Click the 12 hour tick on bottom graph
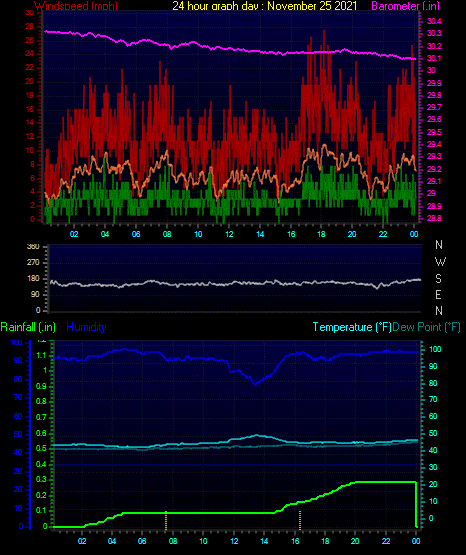The image size is (466, 555). (x=234, y=541)
